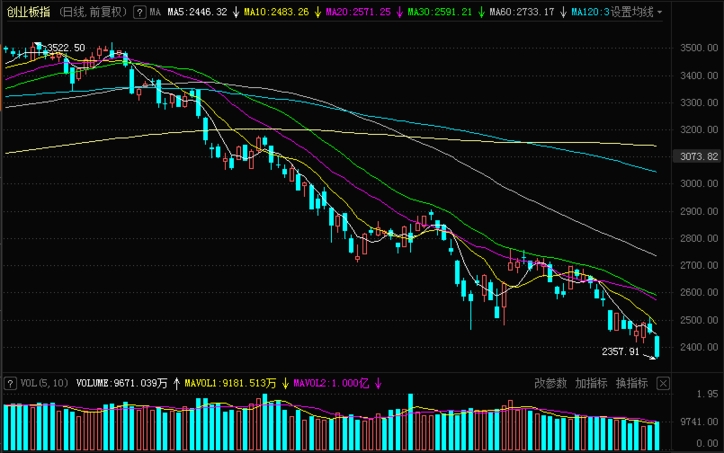This screenshot has height=453, width=724.
Task: Click the 改参数 button
Action: coord(550,383)
